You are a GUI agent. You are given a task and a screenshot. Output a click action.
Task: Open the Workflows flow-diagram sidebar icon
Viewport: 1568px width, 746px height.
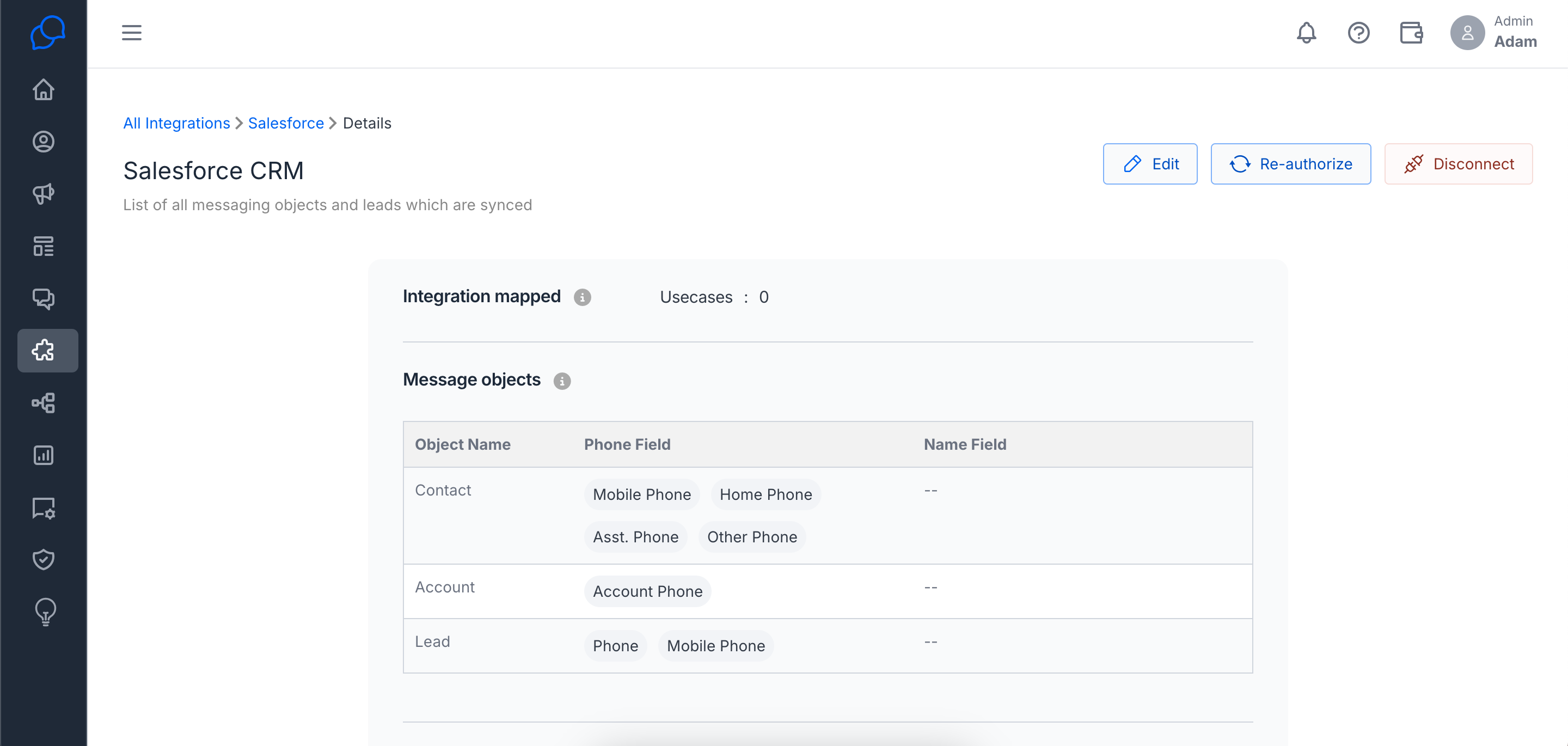[x=43, y=403]
